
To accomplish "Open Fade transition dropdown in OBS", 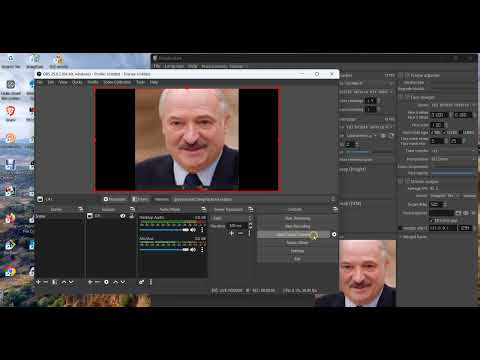I will 232,218.
